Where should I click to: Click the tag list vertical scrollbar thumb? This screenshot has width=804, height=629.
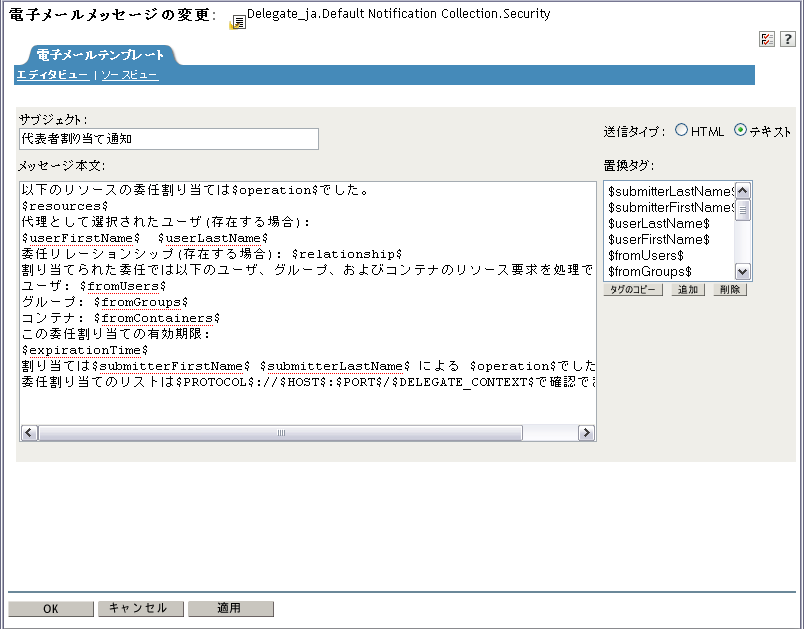point(743,210)
